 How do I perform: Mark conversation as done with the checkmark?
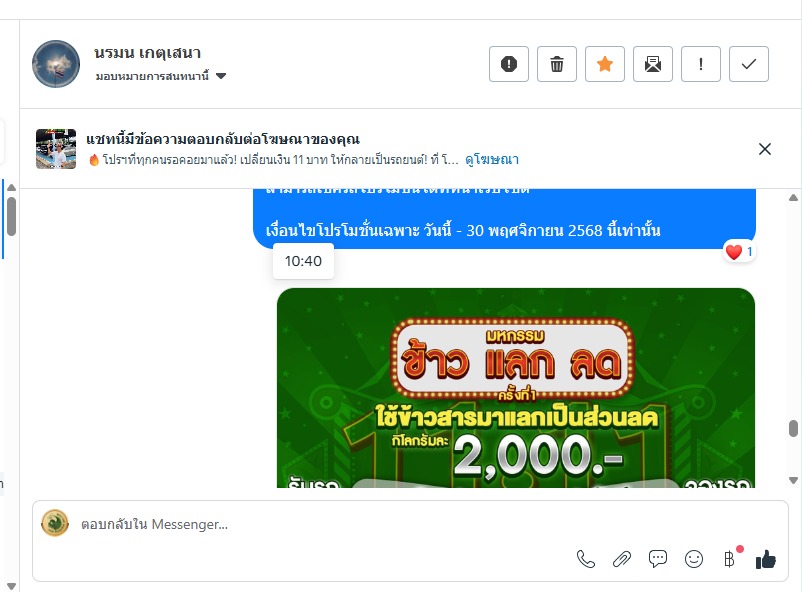[749, 64]
